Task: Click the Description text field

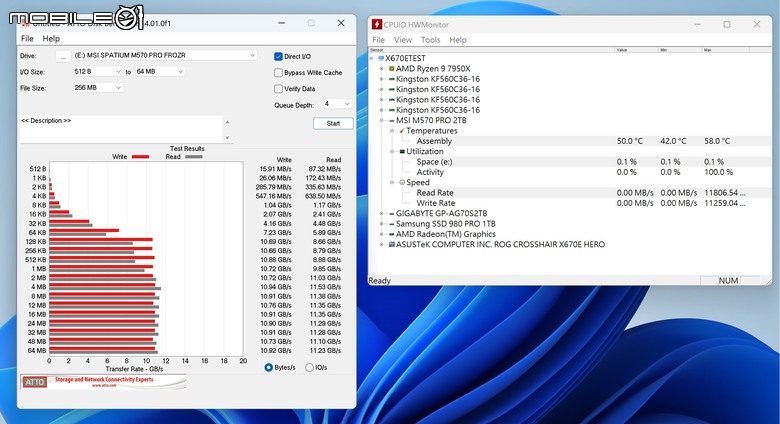Action: click(x=121, y=129)
